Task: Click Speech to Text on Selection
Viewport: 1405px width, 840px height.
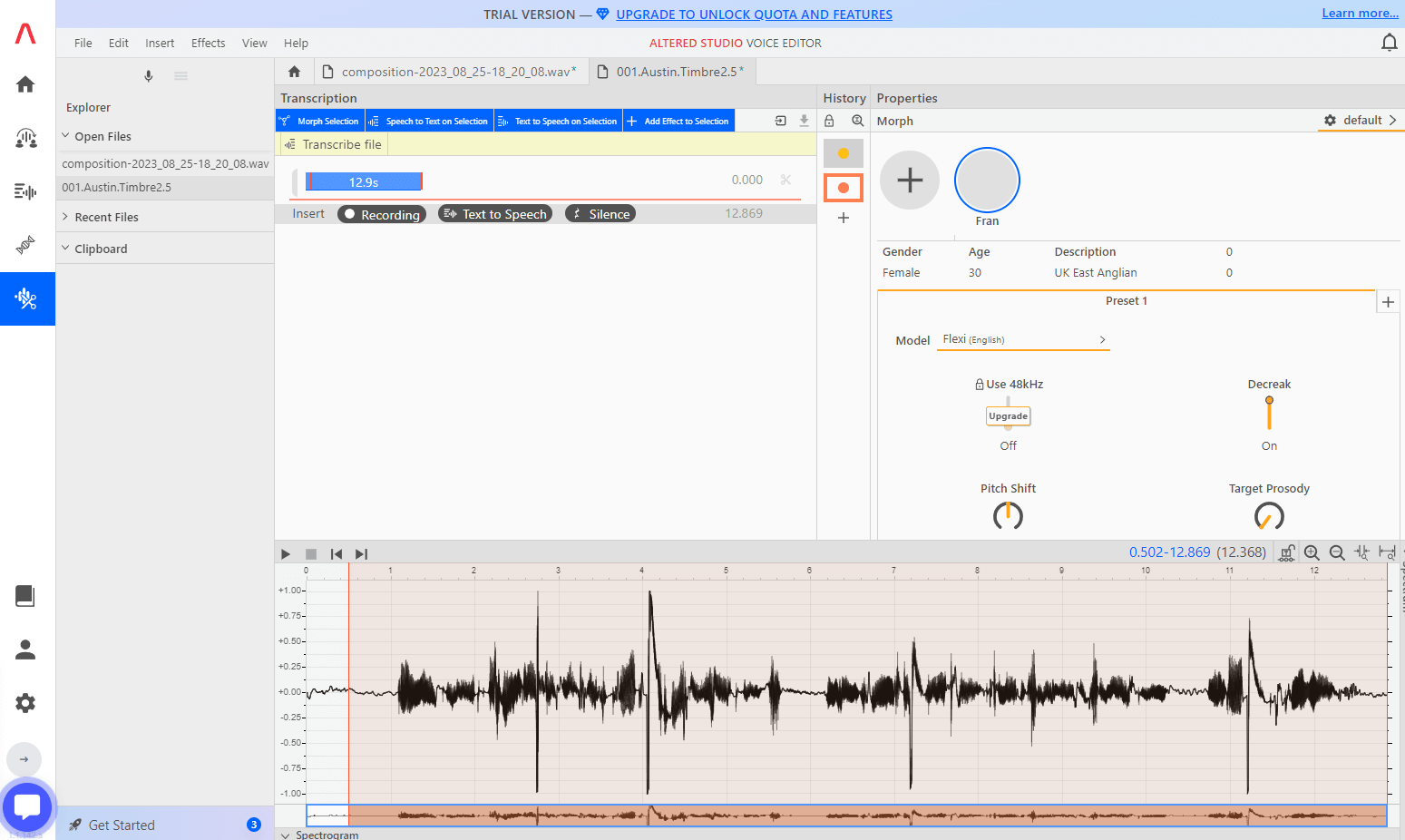Action: tap(429, 121)
